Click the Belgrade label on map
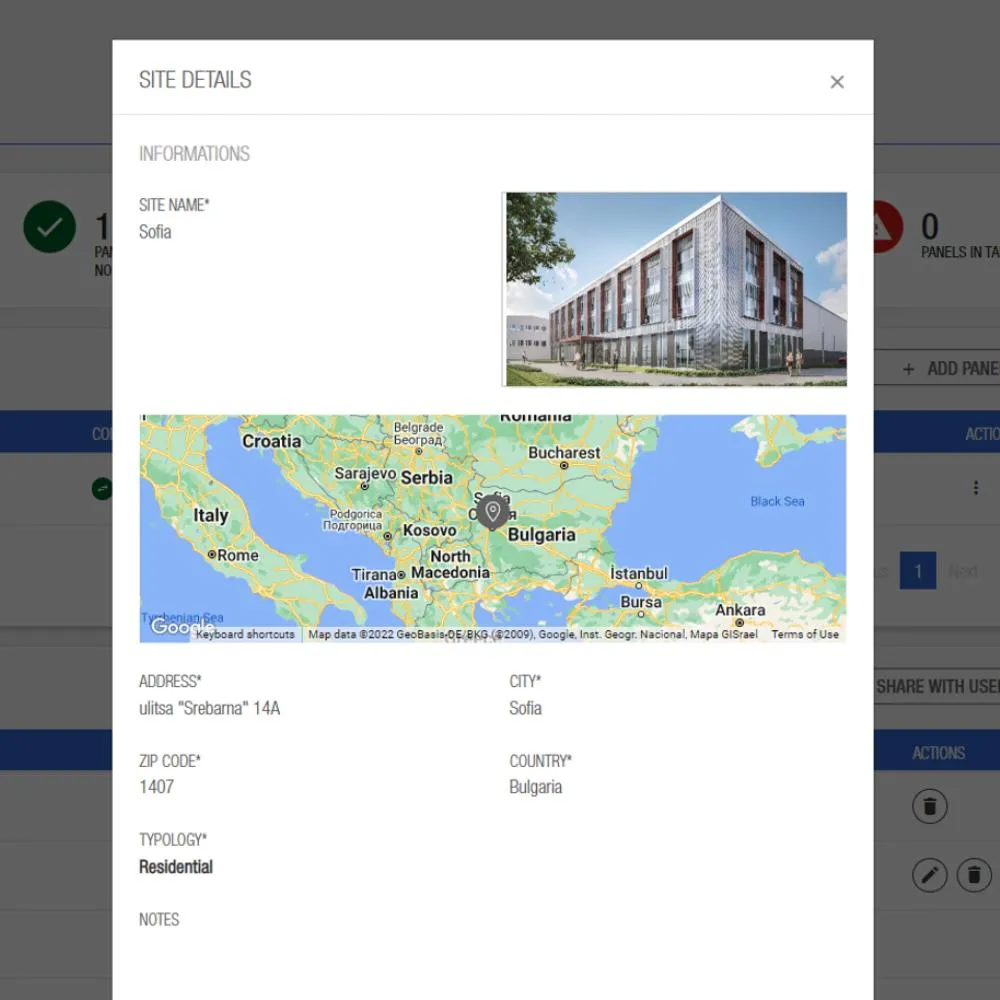1000x1000 pixels. [418, 433]
